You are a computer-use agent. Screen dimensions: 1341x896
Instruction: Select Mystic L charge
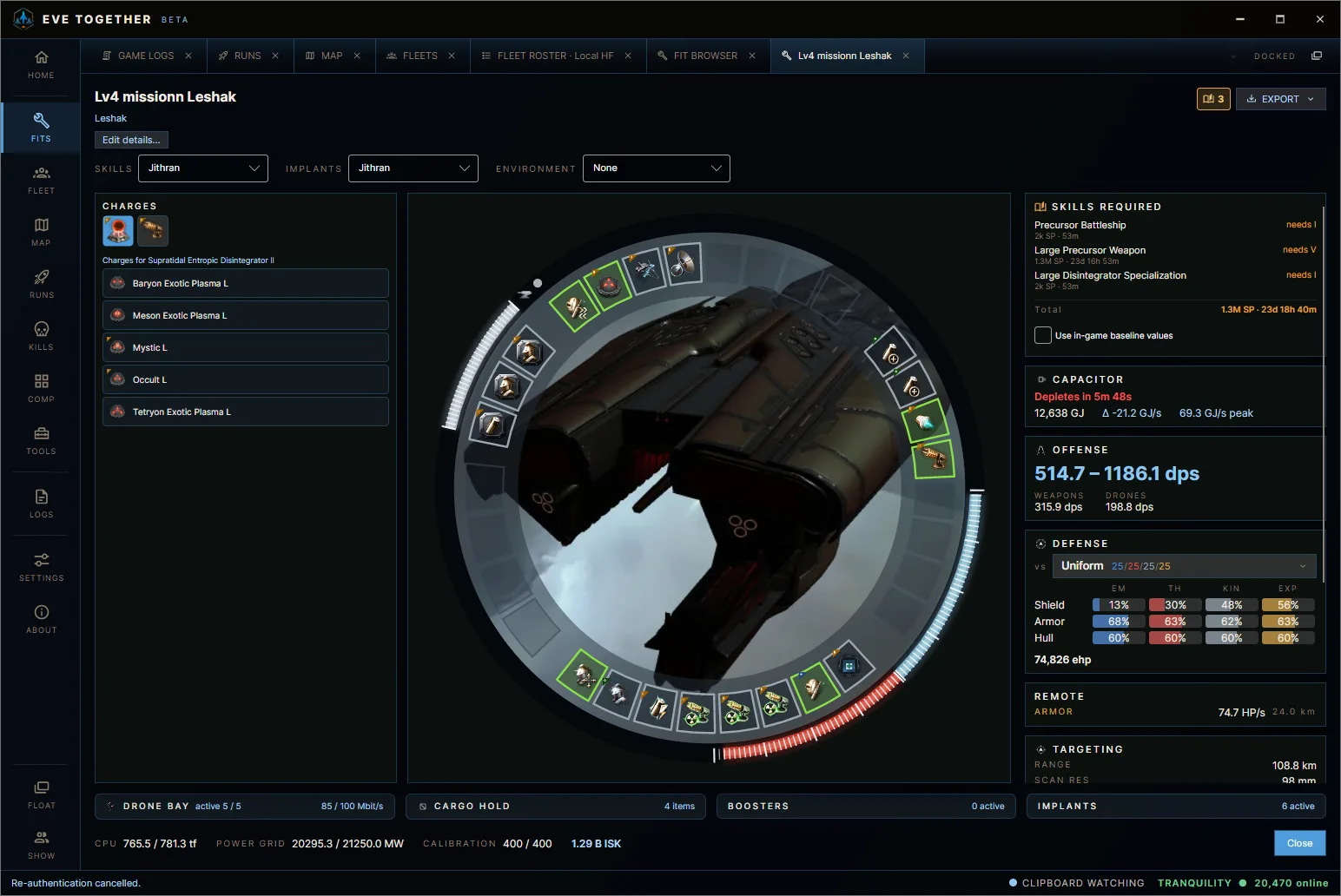coord(246,348)
